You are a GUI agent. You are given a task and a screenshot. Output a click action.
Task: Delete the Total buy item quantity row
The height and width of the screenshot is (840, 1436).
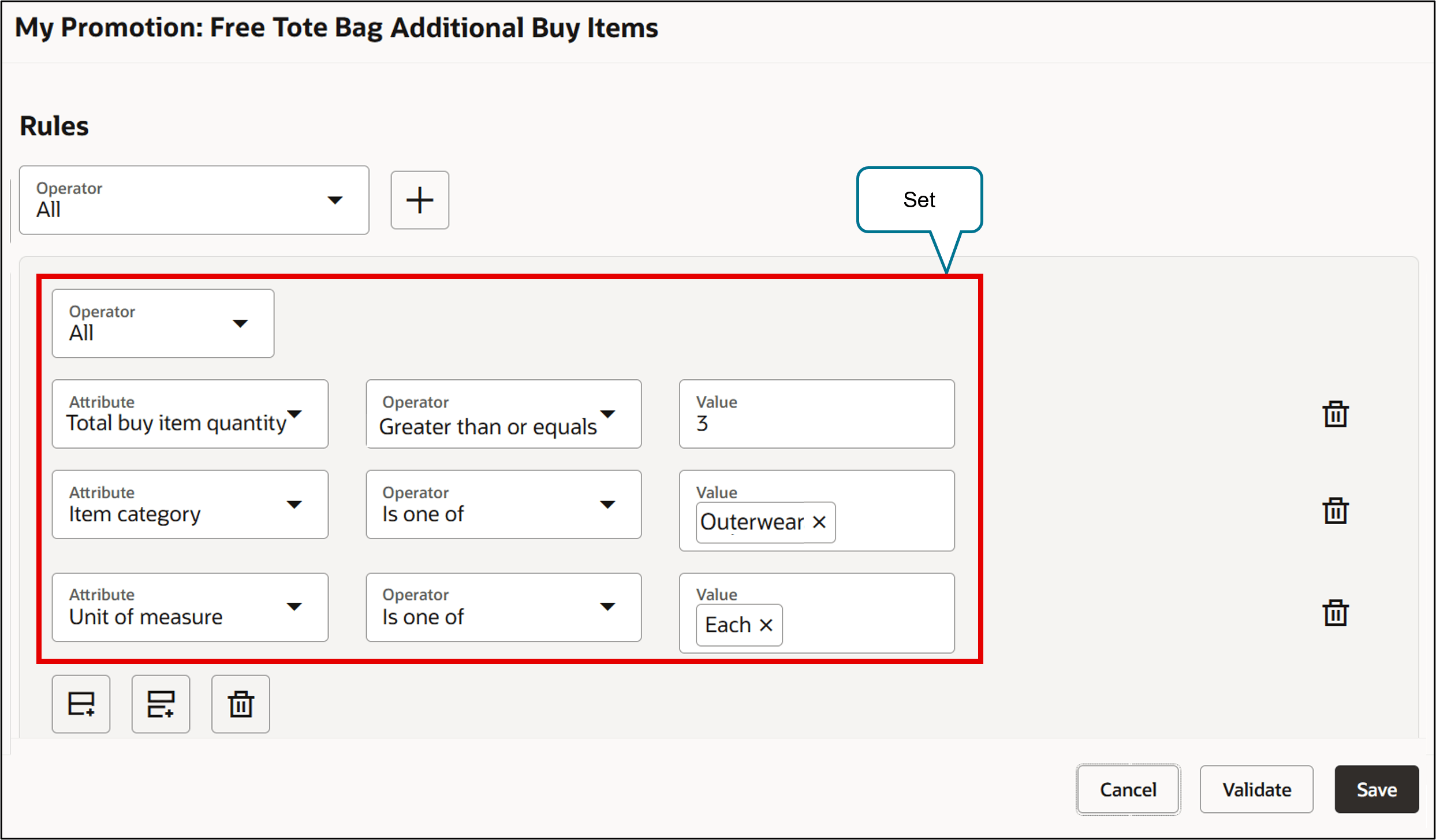[x=1335, y=414]
